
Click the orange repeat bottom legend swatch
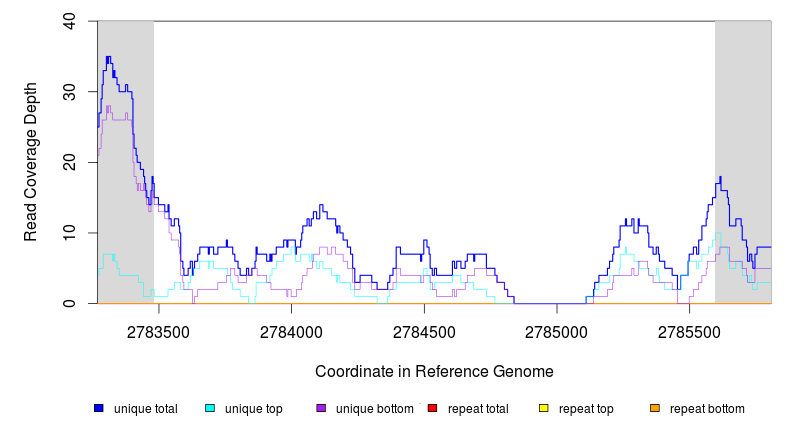click(655, 409)
